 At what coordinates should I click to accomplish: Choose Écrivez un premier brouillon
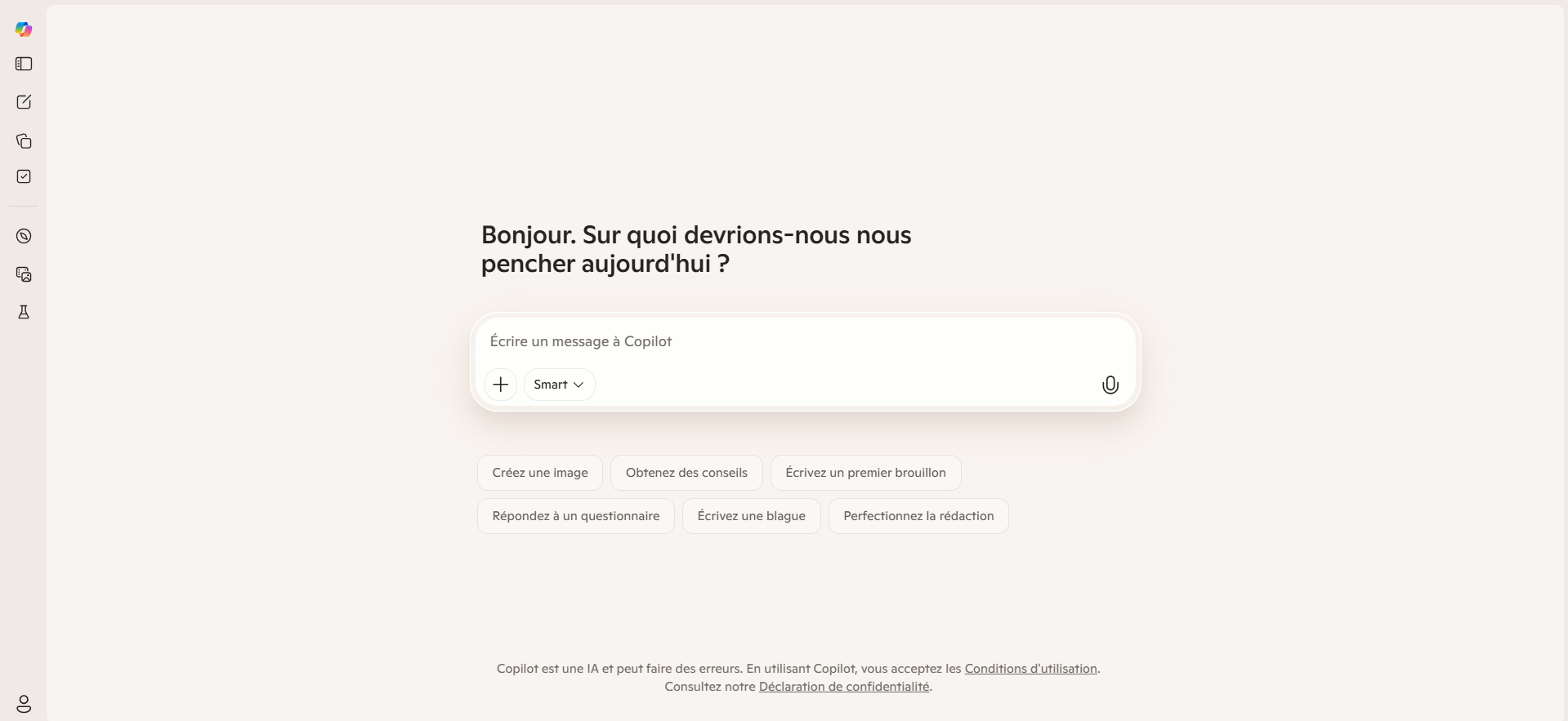coord(866,472)
